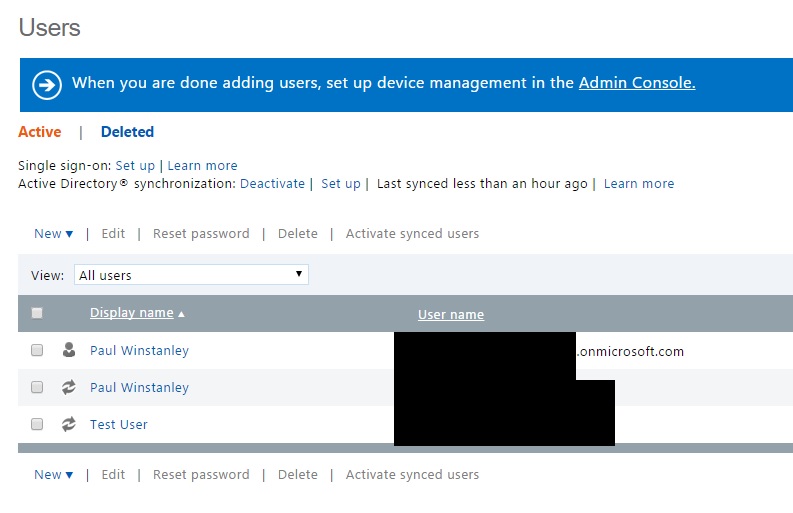The image size is (793, 513).
Task: Switch to the Active users tab
Action: pos(40,132)
